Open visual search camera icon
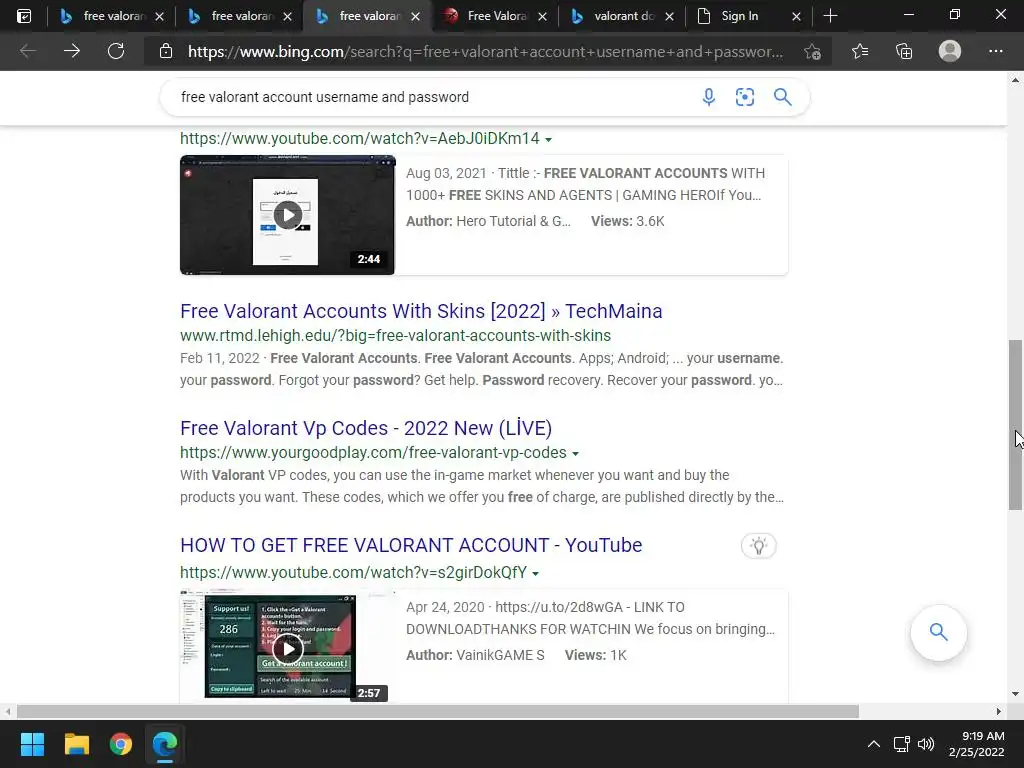Image resolution: width=1024 pixels, height=768 pixels. click(x=745, y=97)
